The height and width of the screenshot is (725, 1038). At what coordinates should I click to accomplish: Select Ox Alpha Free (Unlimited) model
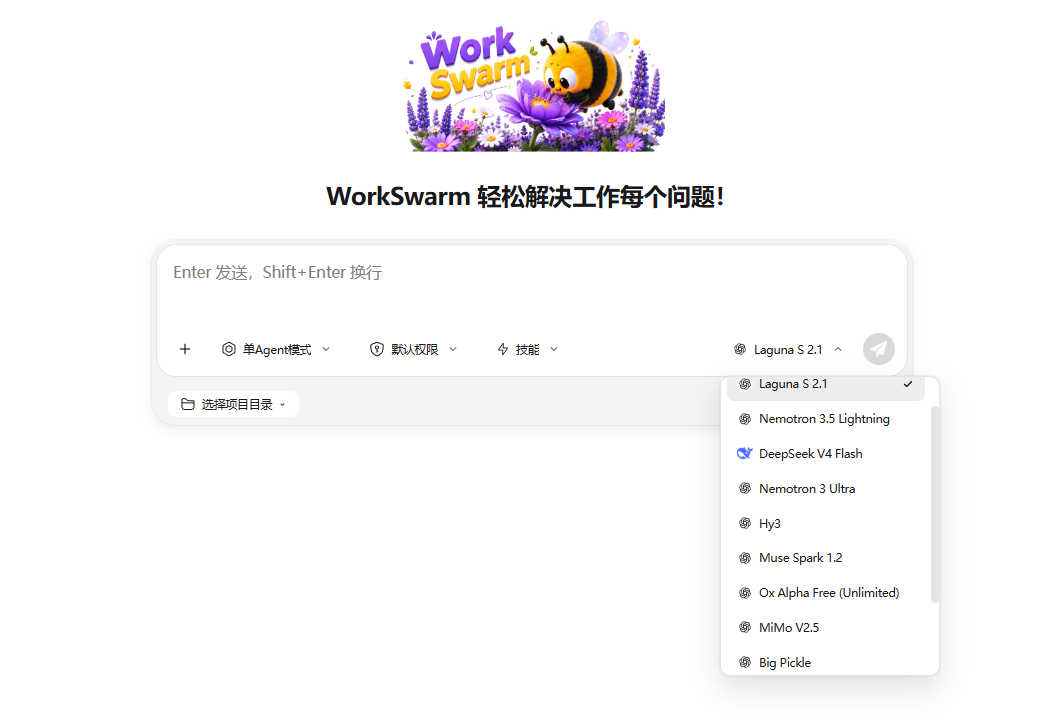pyautogui.click(x=826, y=593)
